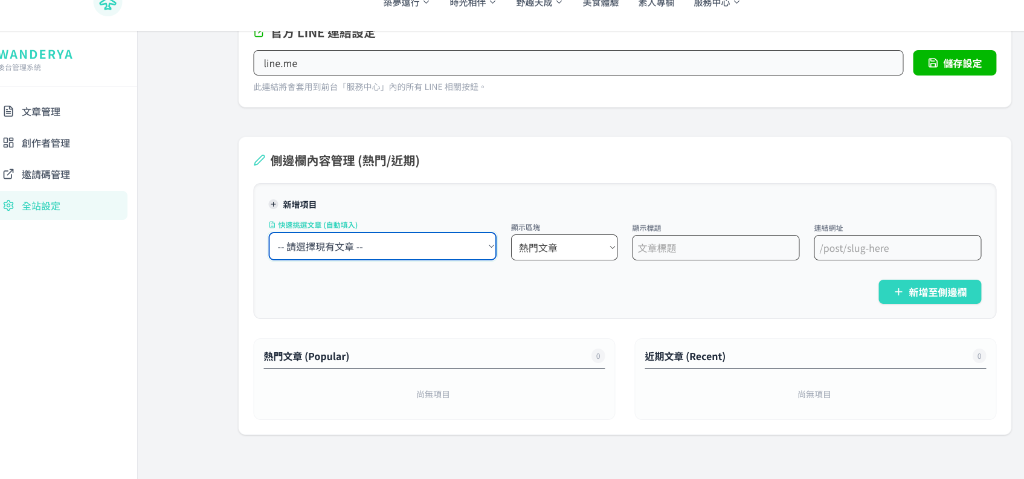Image resolution: width=1024 pixels, height=479 pixels.
Task: Click the gear icon beside 全站設定
Action: click(9, 206)
